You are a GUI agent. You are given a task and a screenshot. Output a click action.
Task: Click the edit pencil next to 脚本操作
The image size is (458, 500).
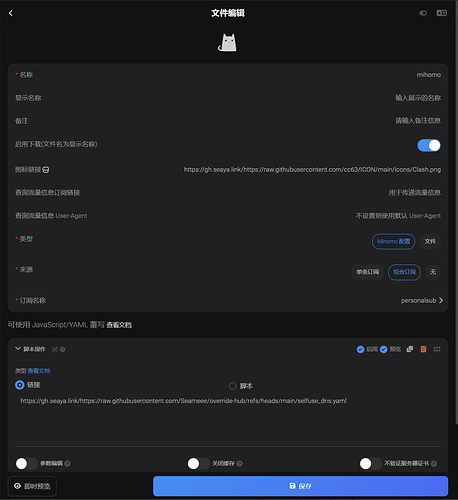coord(55,349)
